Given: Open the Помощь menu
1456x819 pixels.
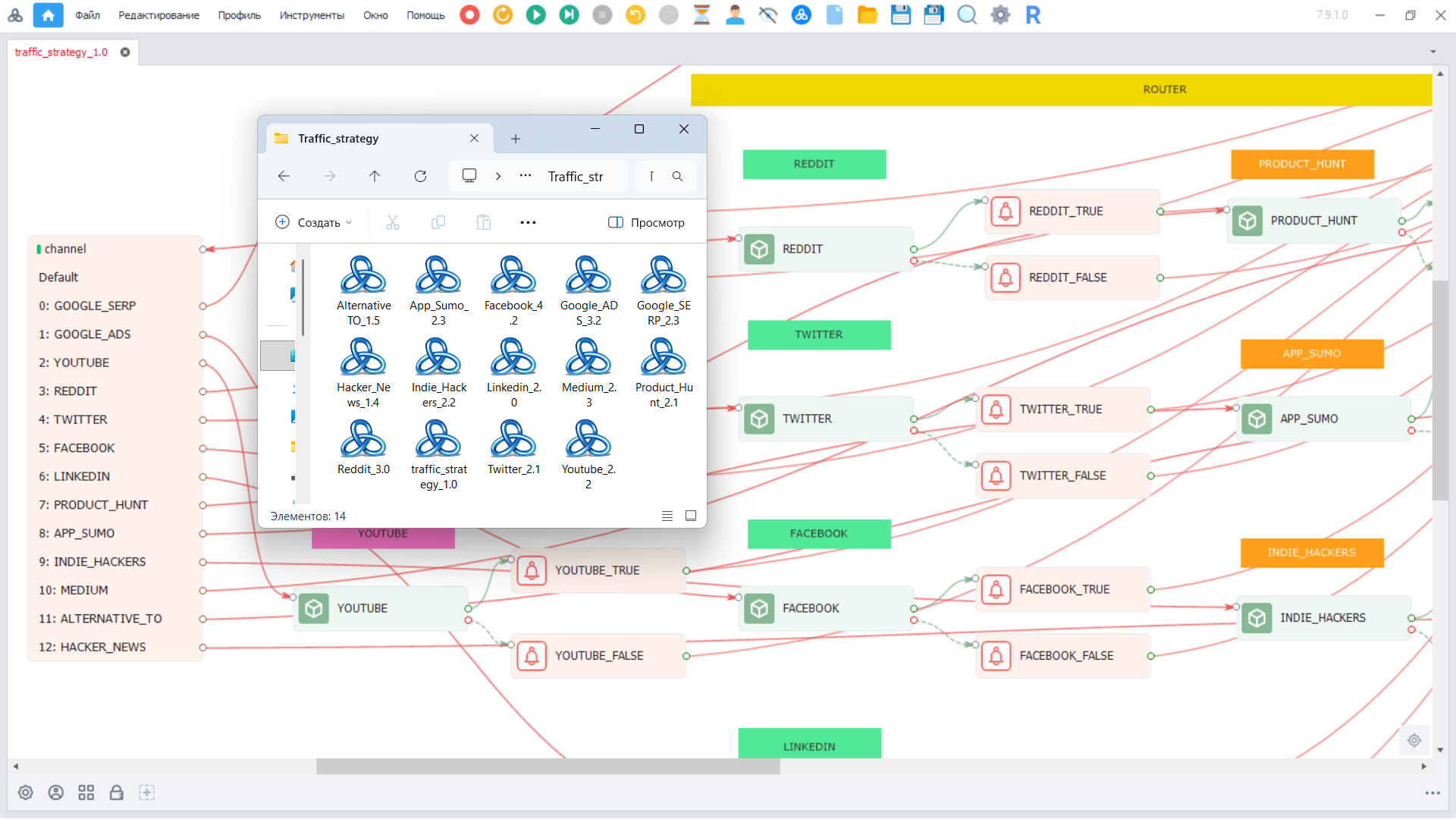Looking at the screenshot, I should pos(425,15).
